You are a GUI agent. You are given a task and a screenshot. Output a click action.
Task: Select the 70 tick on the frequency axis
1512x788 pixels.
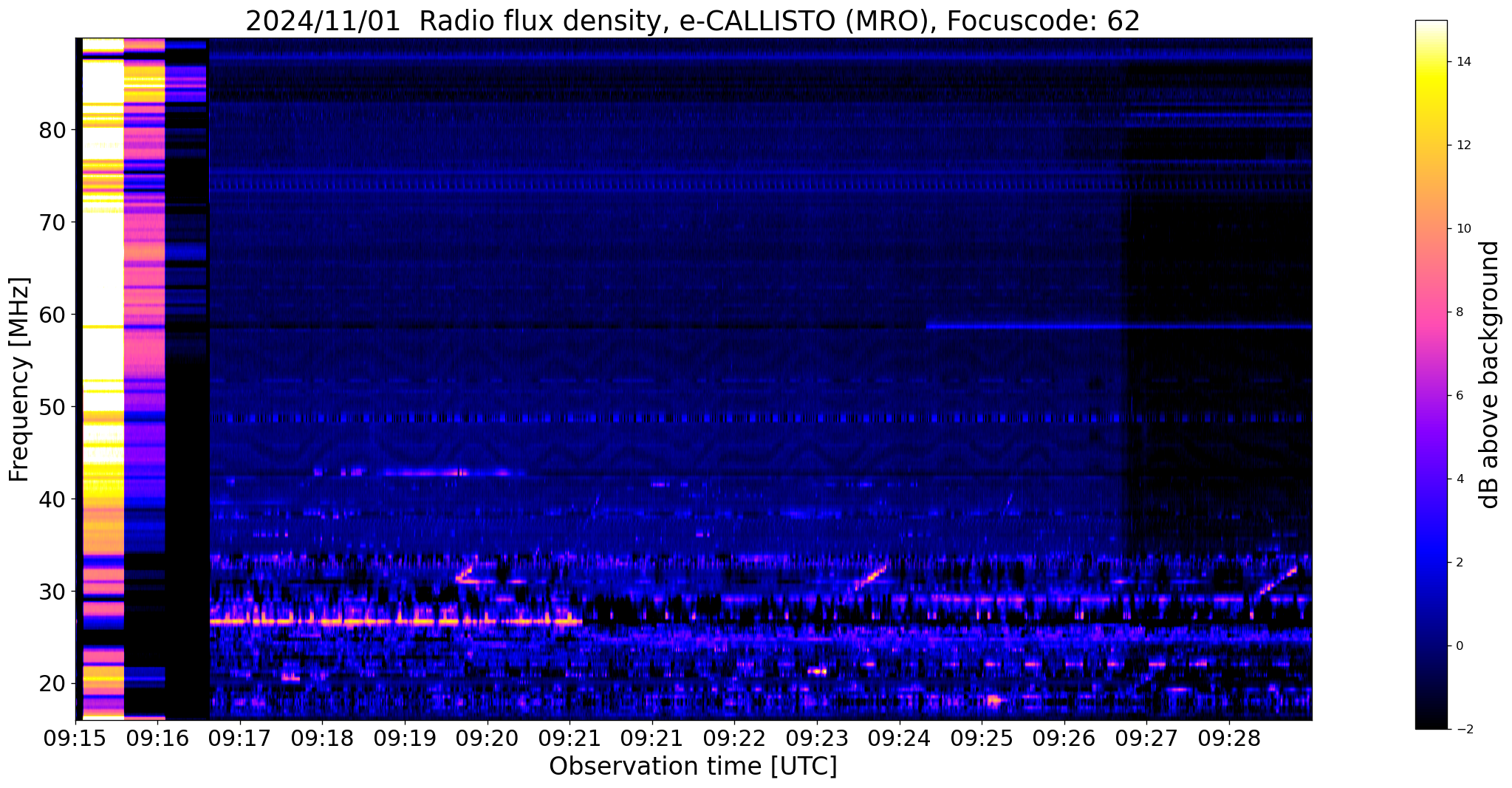tap(52, 222)
